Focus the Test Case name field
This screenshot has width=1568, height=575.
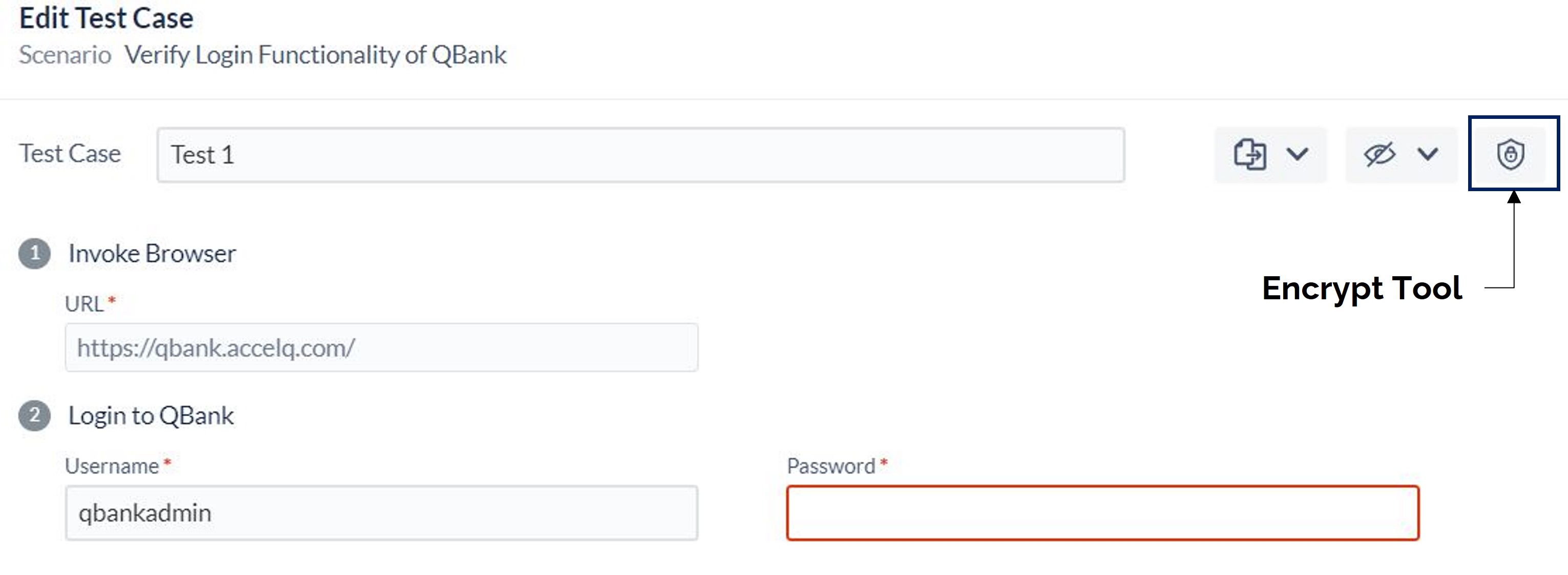coord(640,155)
